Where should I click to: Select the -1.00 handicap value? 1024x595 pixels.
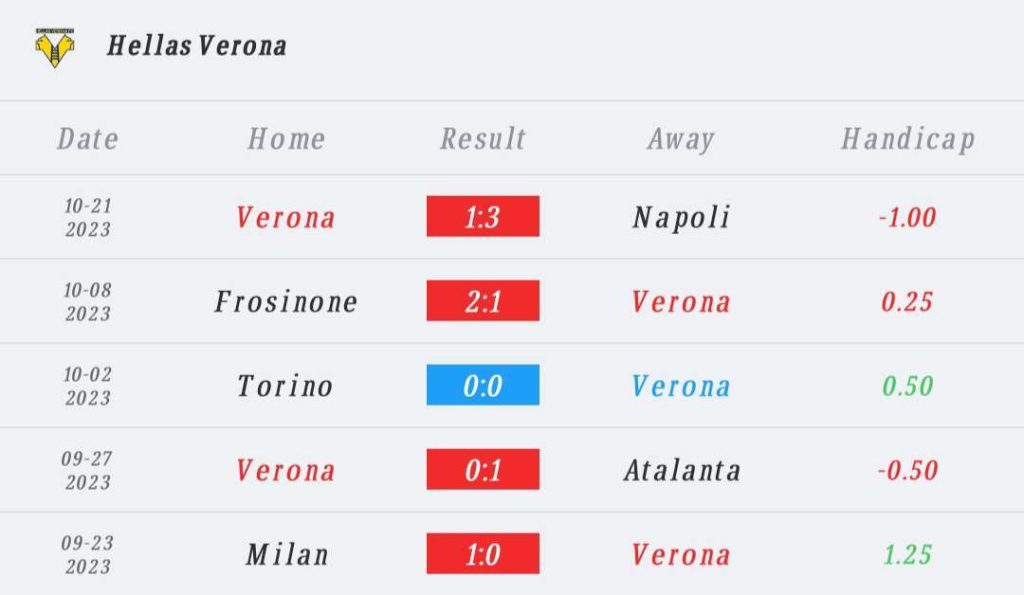coord(908,217)
